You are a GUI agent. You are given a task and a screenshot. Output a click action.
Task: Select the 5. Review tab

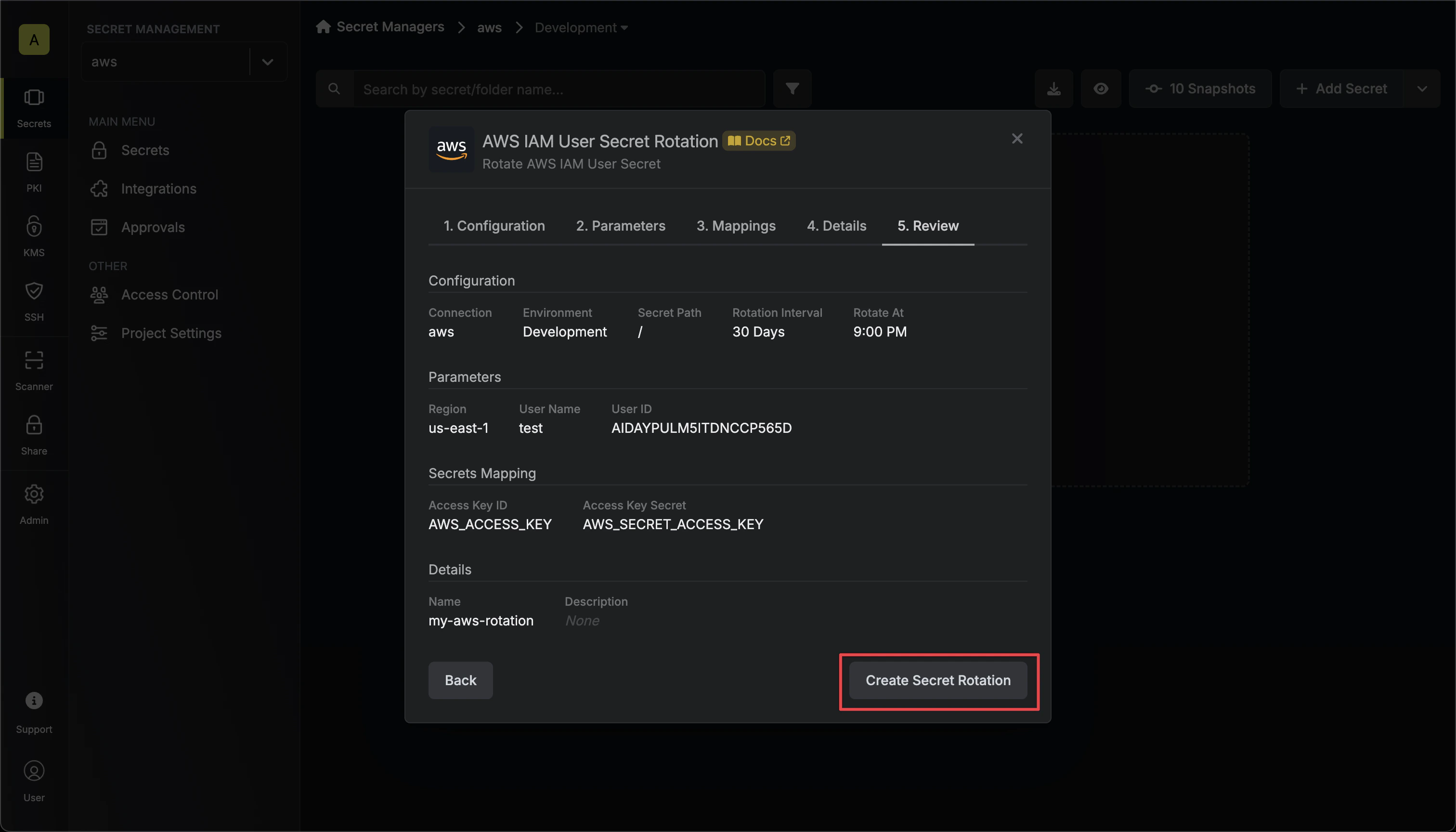point(928,226)
